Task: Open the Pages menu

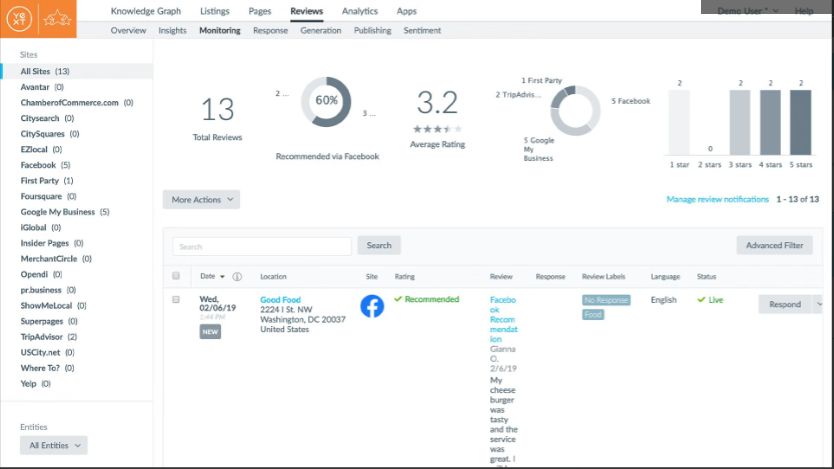Action: (260, 11)
